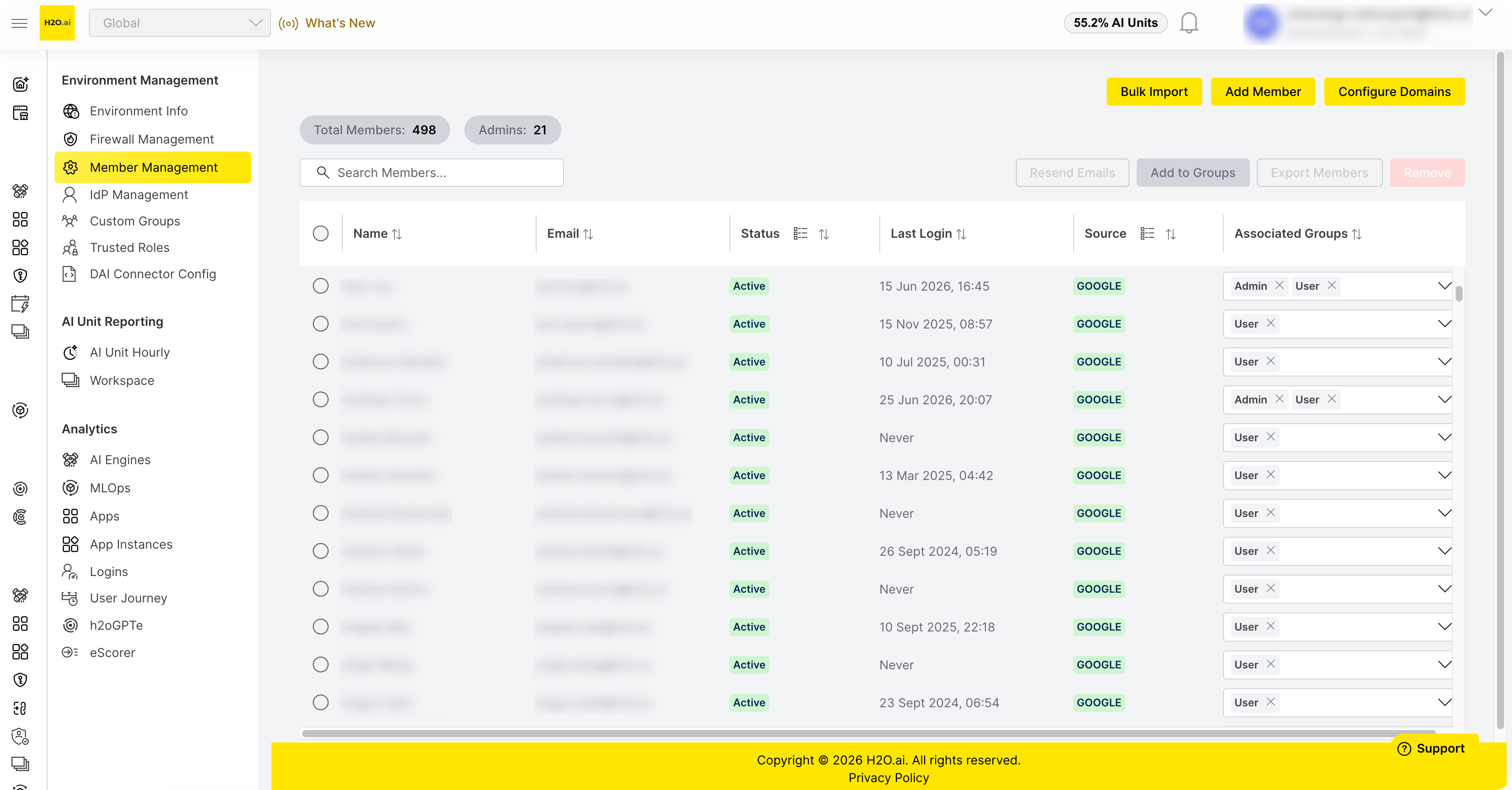1512x790 pixels.
Task: Select member with login 10 Jul 2025, 00:31
Action: [320, 361]
